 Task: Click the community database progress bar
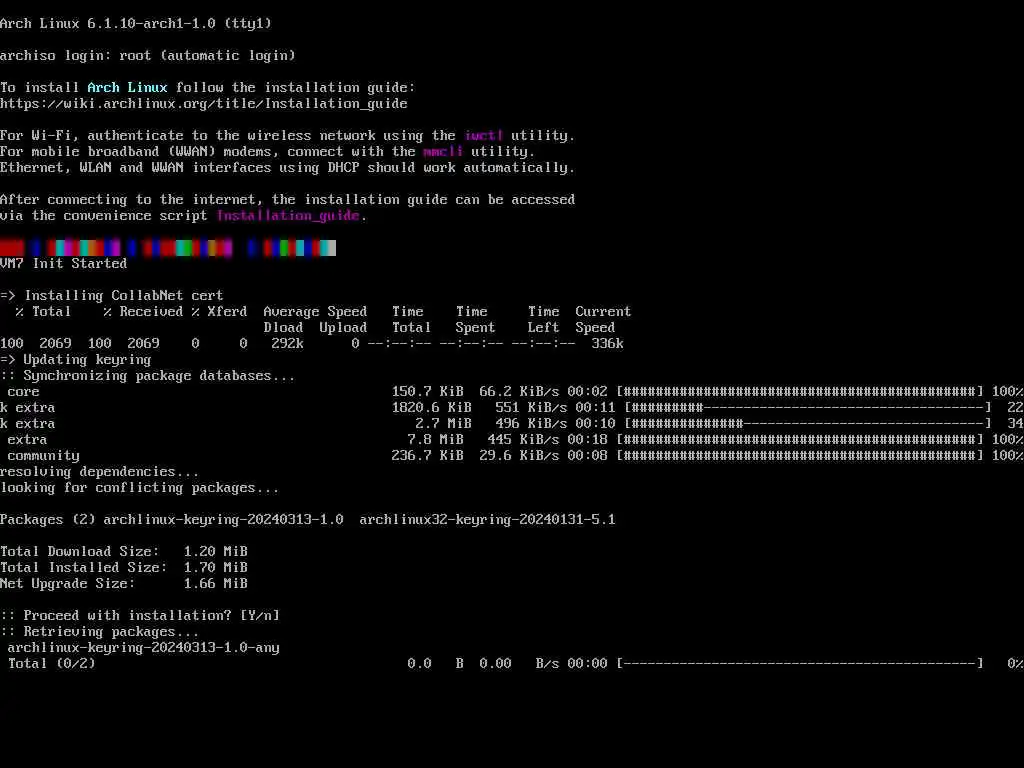pyautogui.click(x=800, y=455)
